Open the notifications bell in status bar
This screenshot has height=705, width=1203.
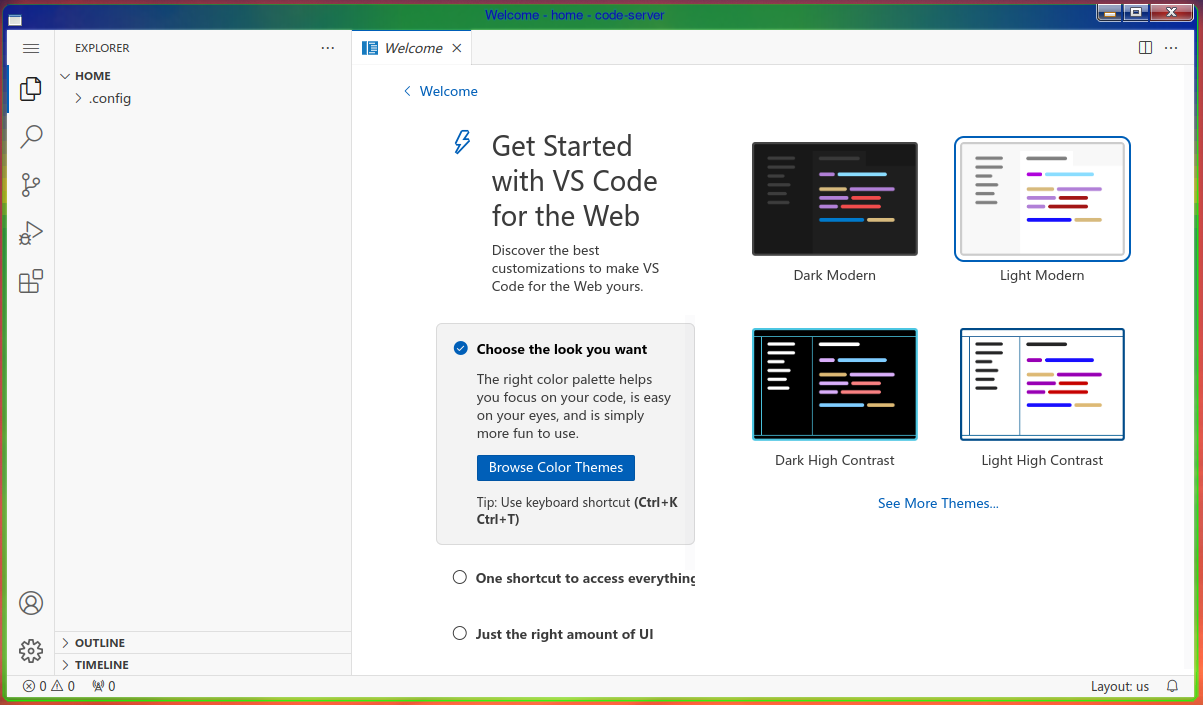point(1173,686)
